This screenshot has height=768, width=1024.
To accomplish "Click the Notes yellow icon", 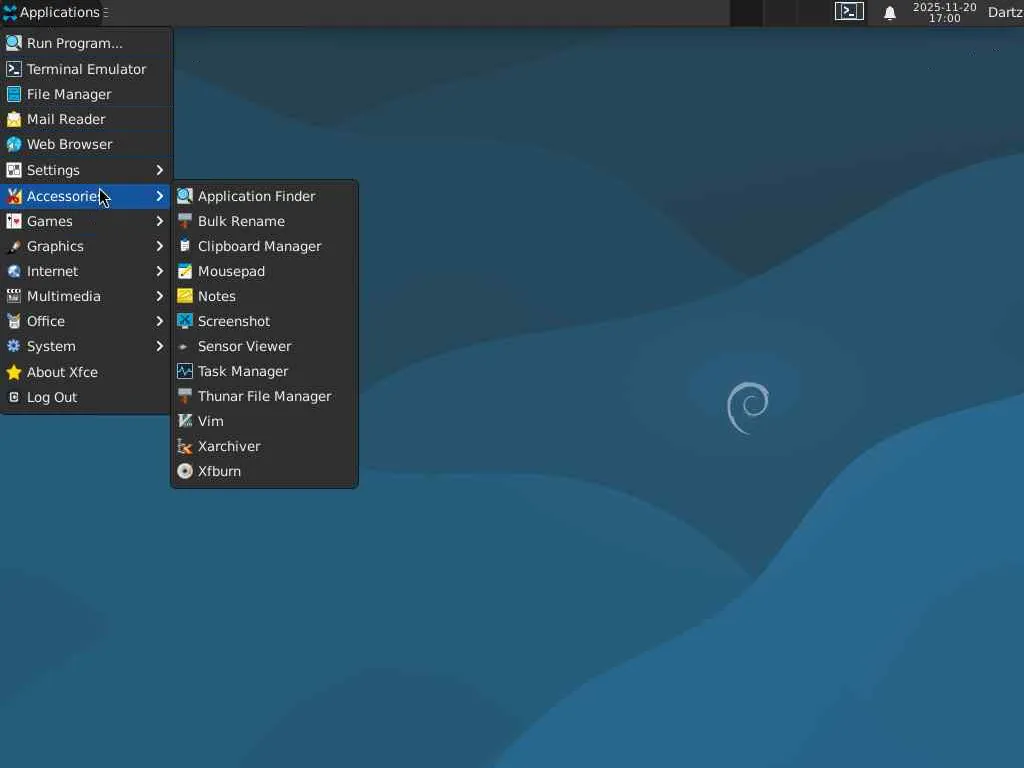I will point(185,296).
